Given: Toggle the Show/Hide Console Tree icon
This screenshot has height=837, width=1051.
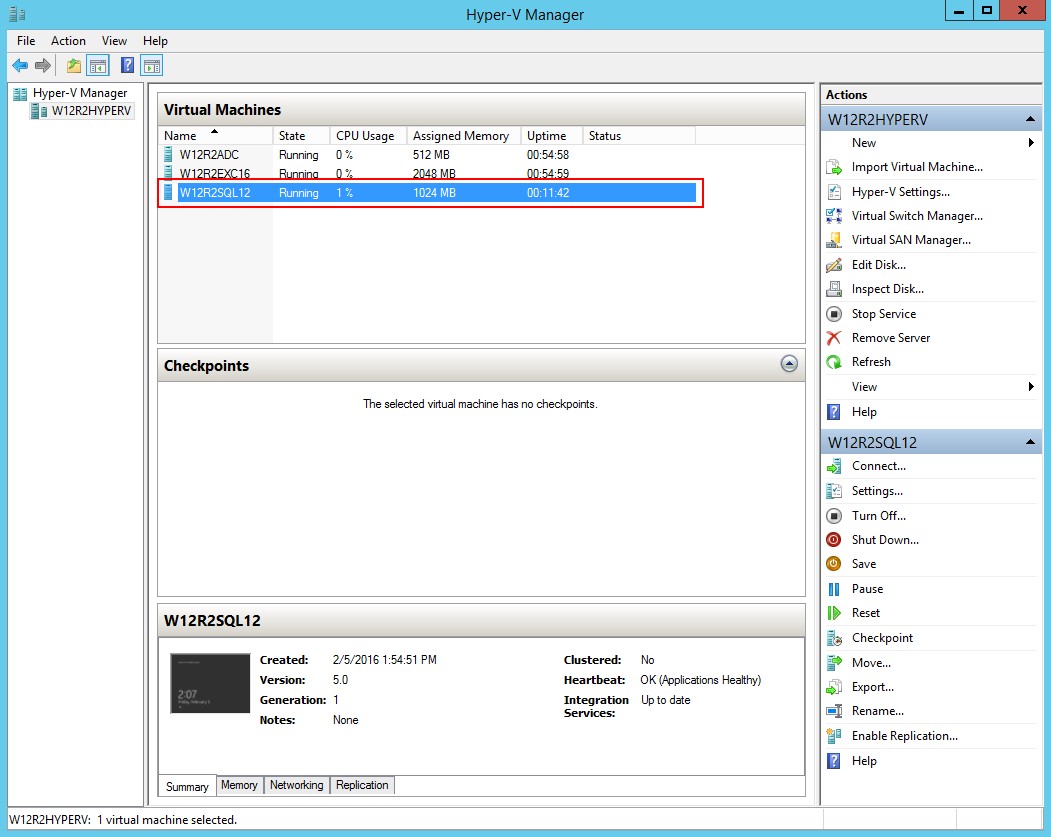Looking at the screenshot, I should click(98, 66).
